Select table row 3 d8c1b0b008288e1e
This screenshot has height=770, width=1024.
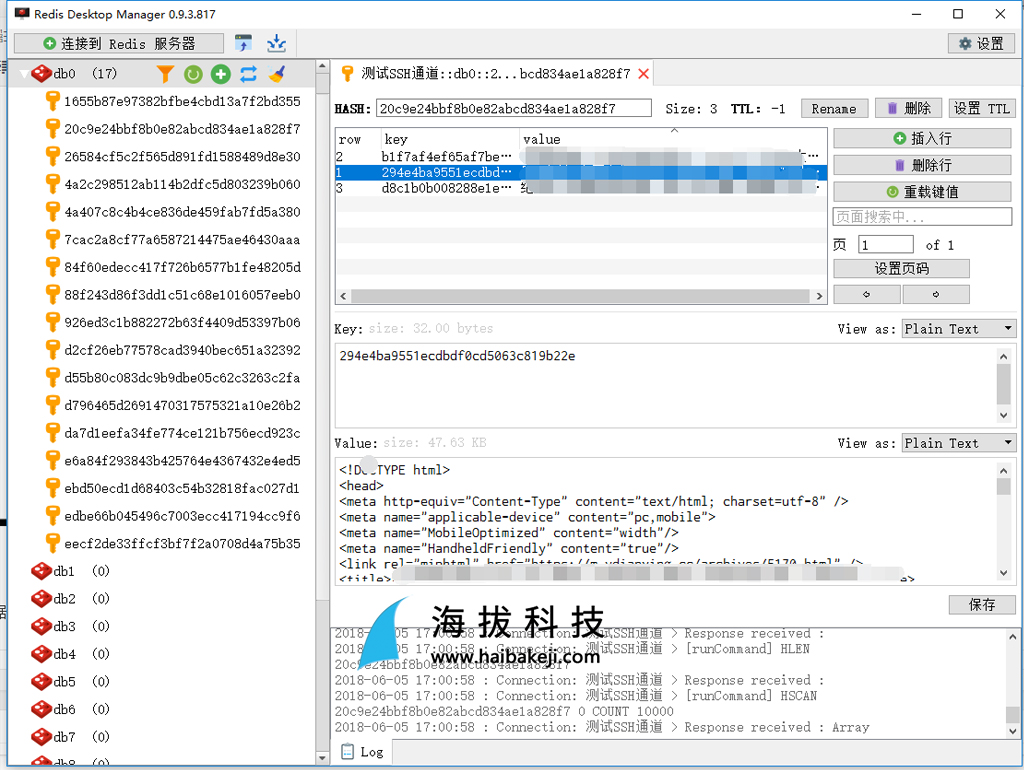coord(581,188)
